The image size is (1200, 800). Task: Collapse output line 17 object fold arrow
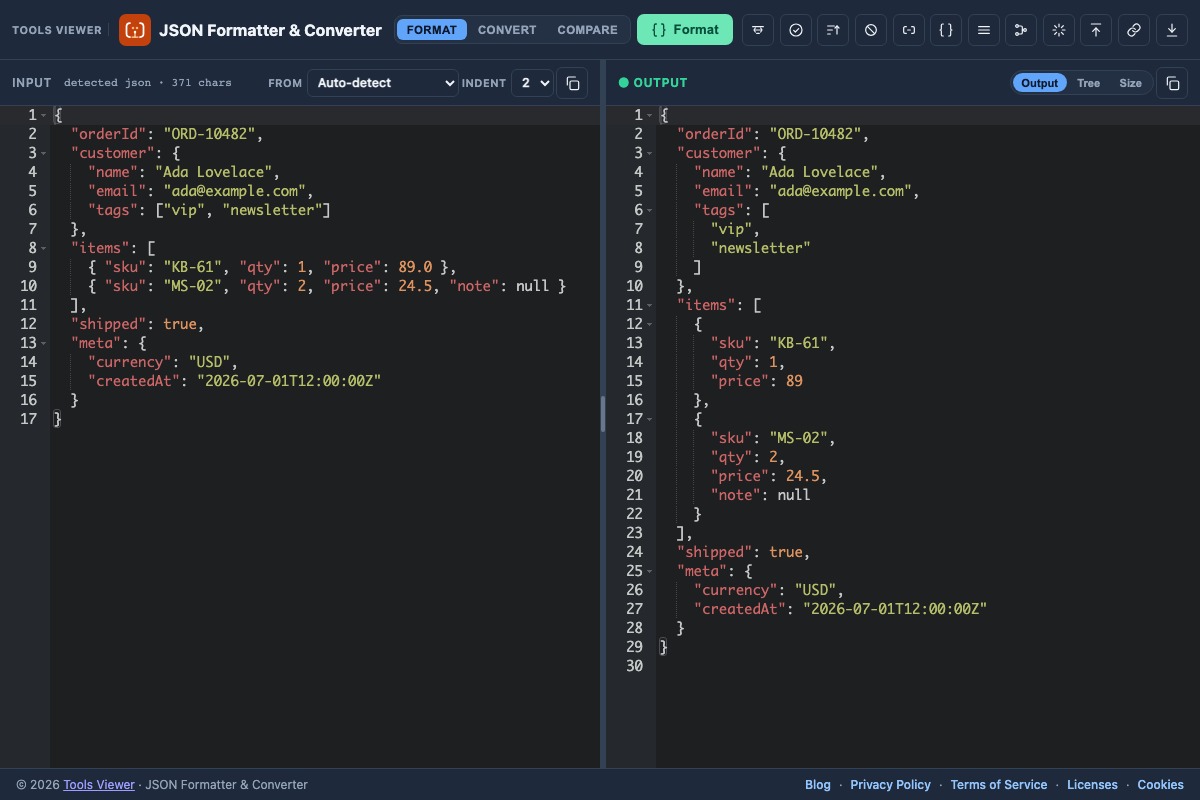coord(650,419)
